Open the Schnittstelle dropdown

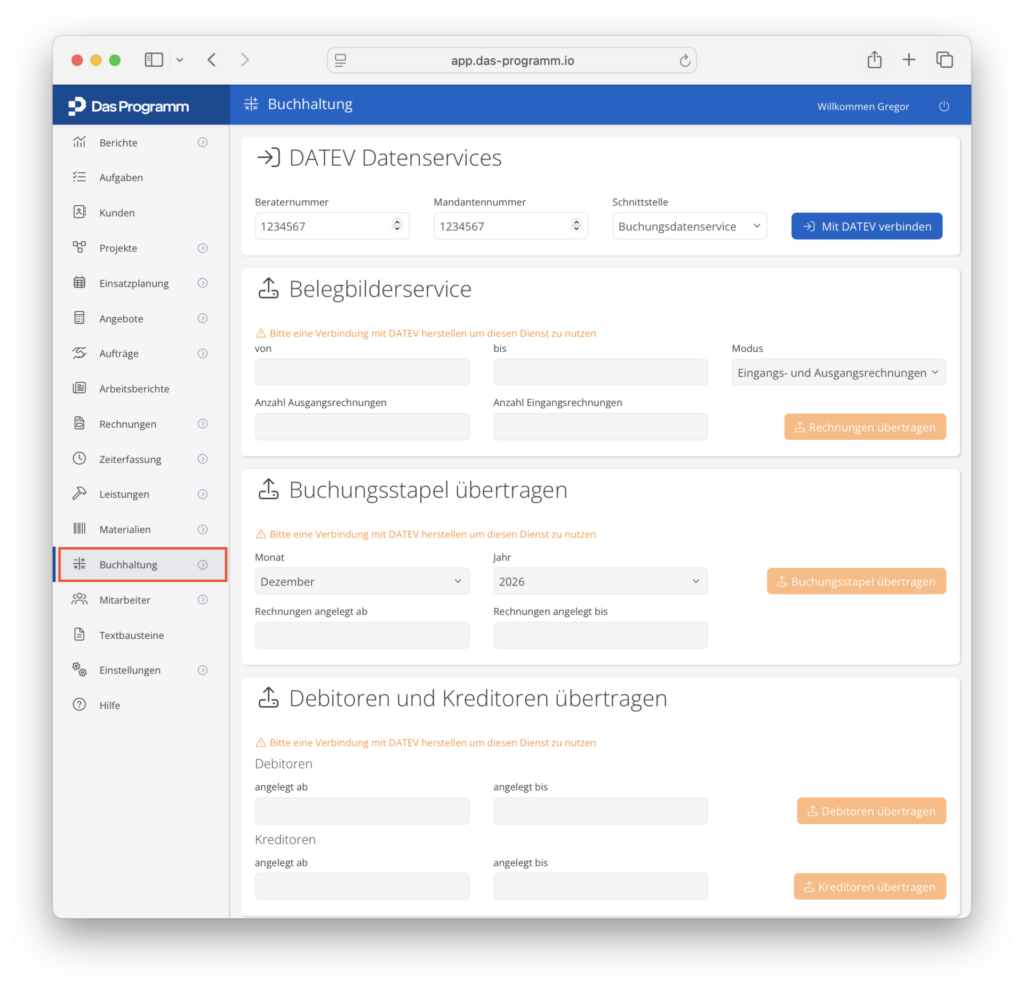coord(689,226)
